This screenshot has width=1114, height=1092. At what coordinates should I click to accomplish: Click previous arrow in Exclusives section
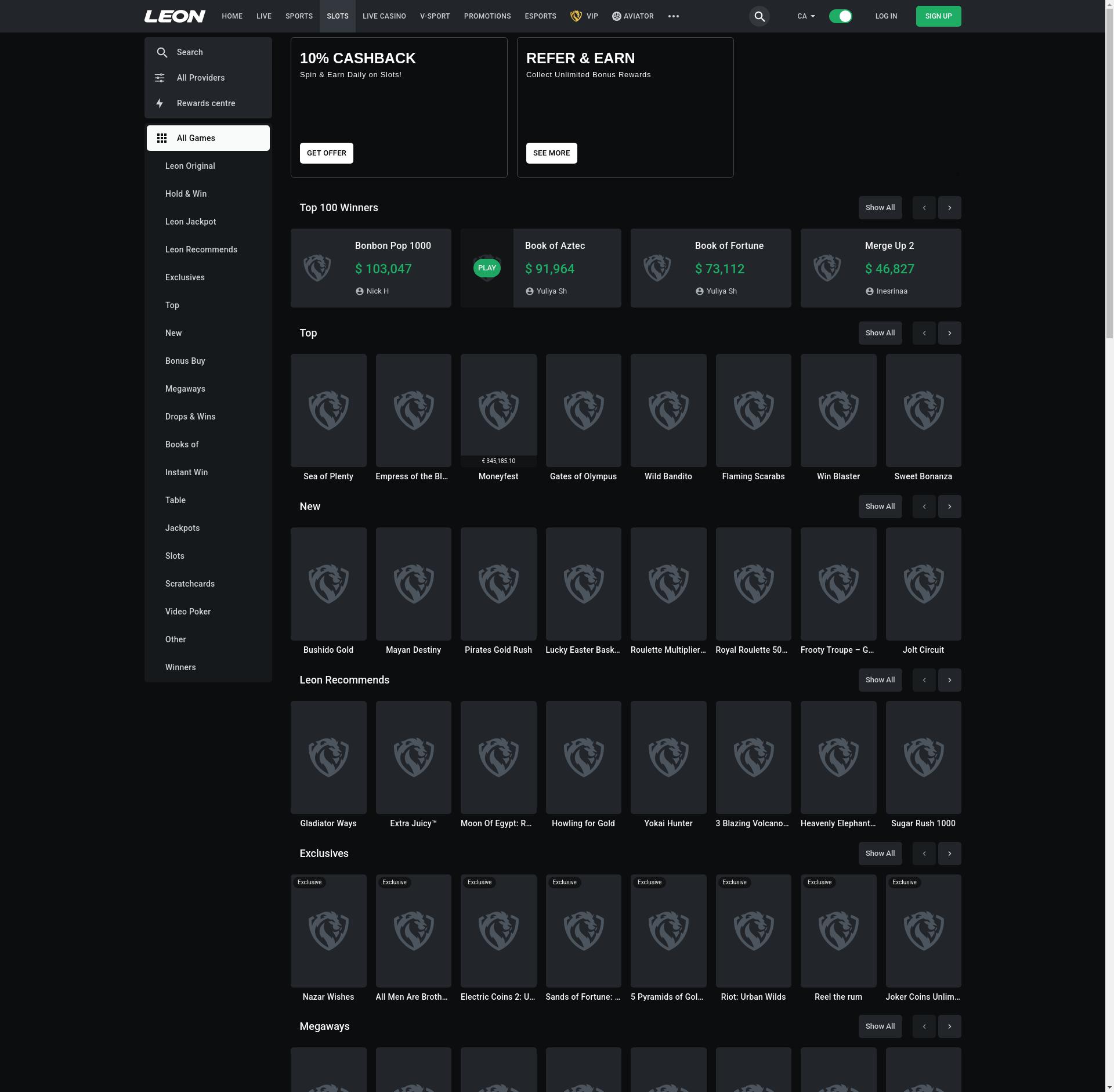pyautogui.click(x=924, y=854)
